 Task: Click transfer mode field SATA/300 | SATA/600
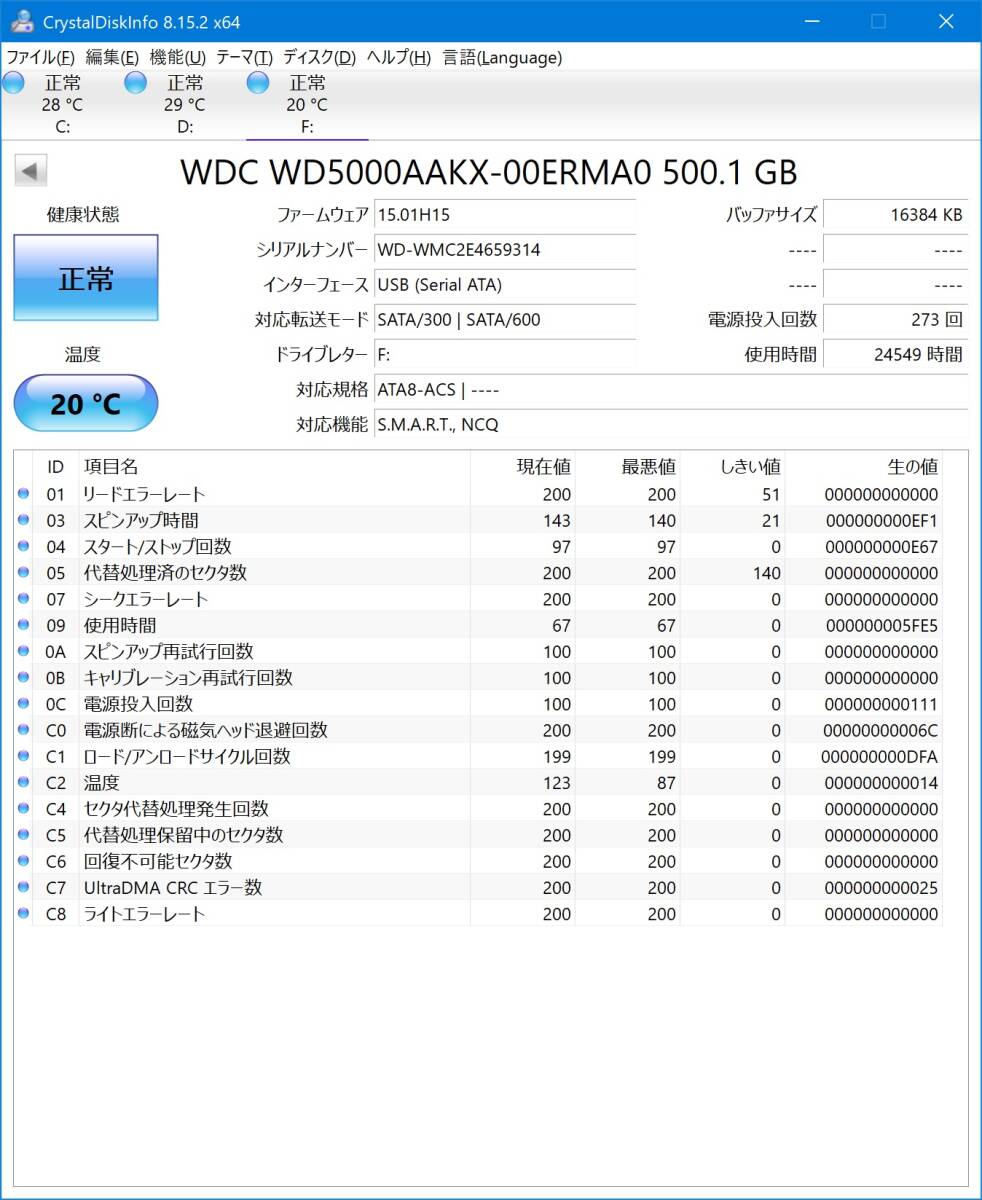tap(505, 320)
